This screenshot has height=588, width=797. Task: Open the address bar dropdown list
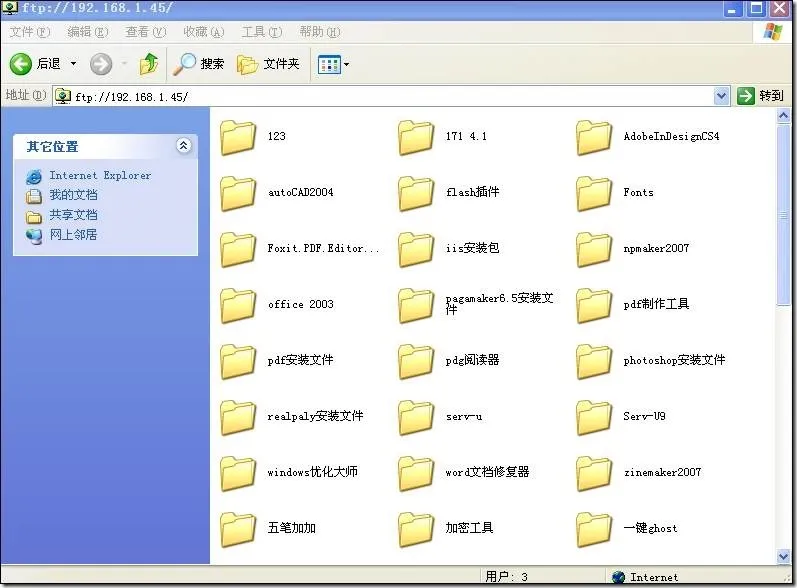721,96
